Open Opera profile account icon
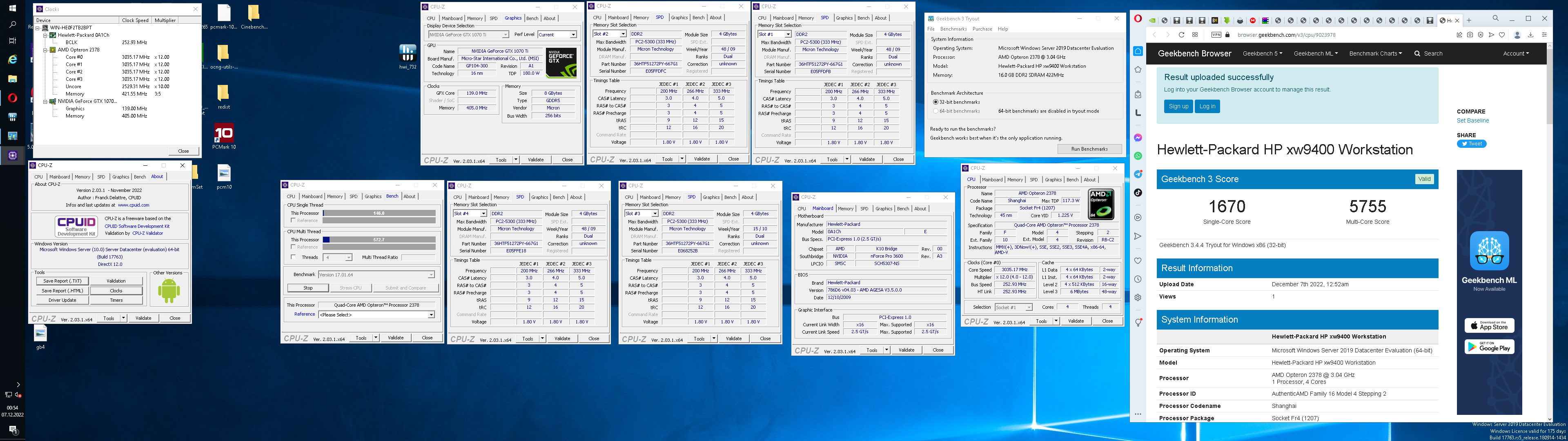1568x441 pixels. (x=1517, y=35)
